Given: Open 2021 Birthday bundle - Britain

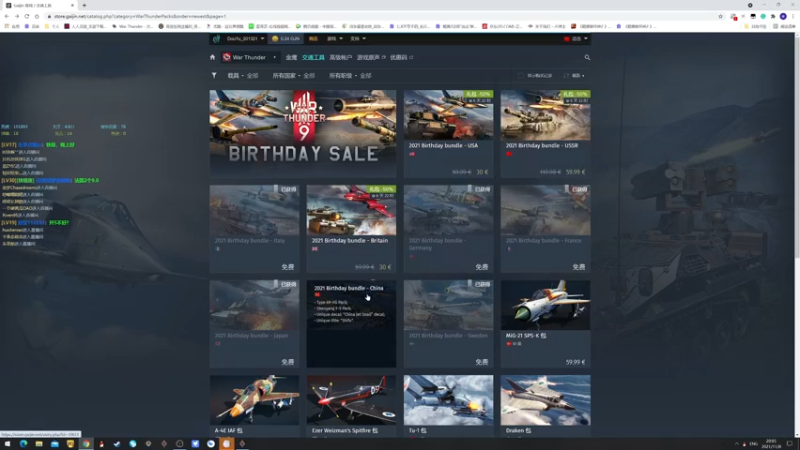Looking at the screenshot, I should [351, 229].
